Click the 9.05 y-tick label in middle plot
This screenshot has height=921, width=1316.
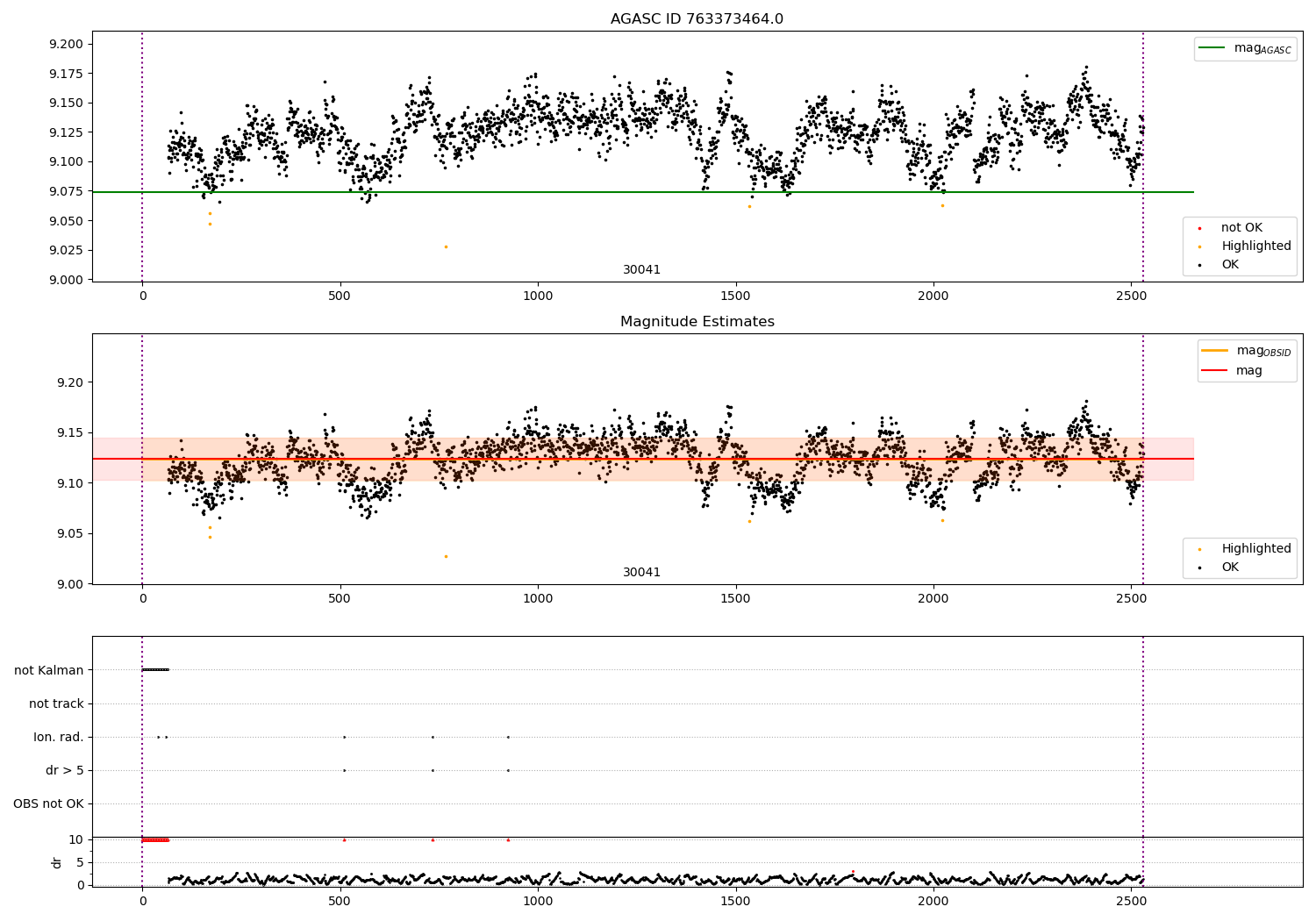(x=69, y=533)
